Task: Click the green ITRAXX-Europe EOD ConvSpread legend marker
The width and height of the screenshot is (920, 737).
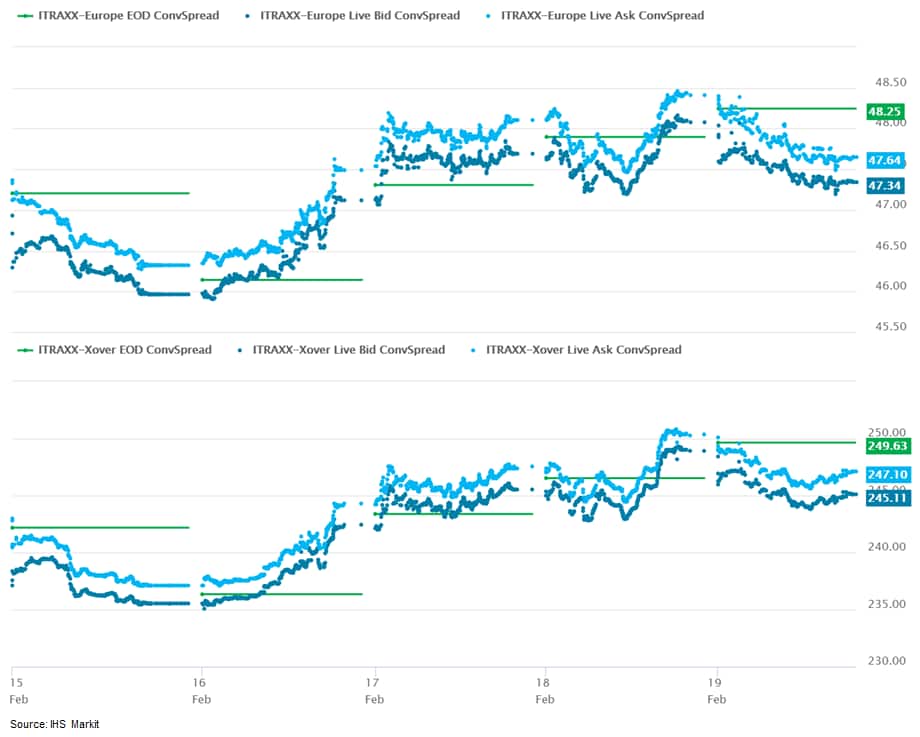Action: click(x=22, y=16)
